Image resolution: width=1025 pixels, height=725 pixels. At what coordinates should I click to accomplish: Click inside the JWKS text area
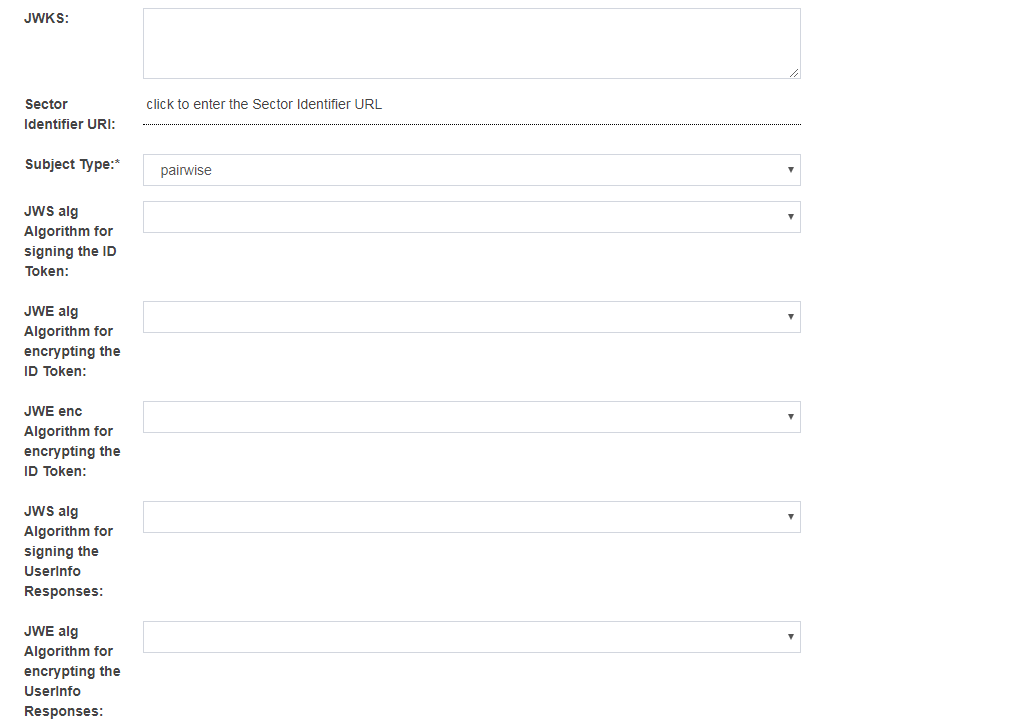pos(470,42)
